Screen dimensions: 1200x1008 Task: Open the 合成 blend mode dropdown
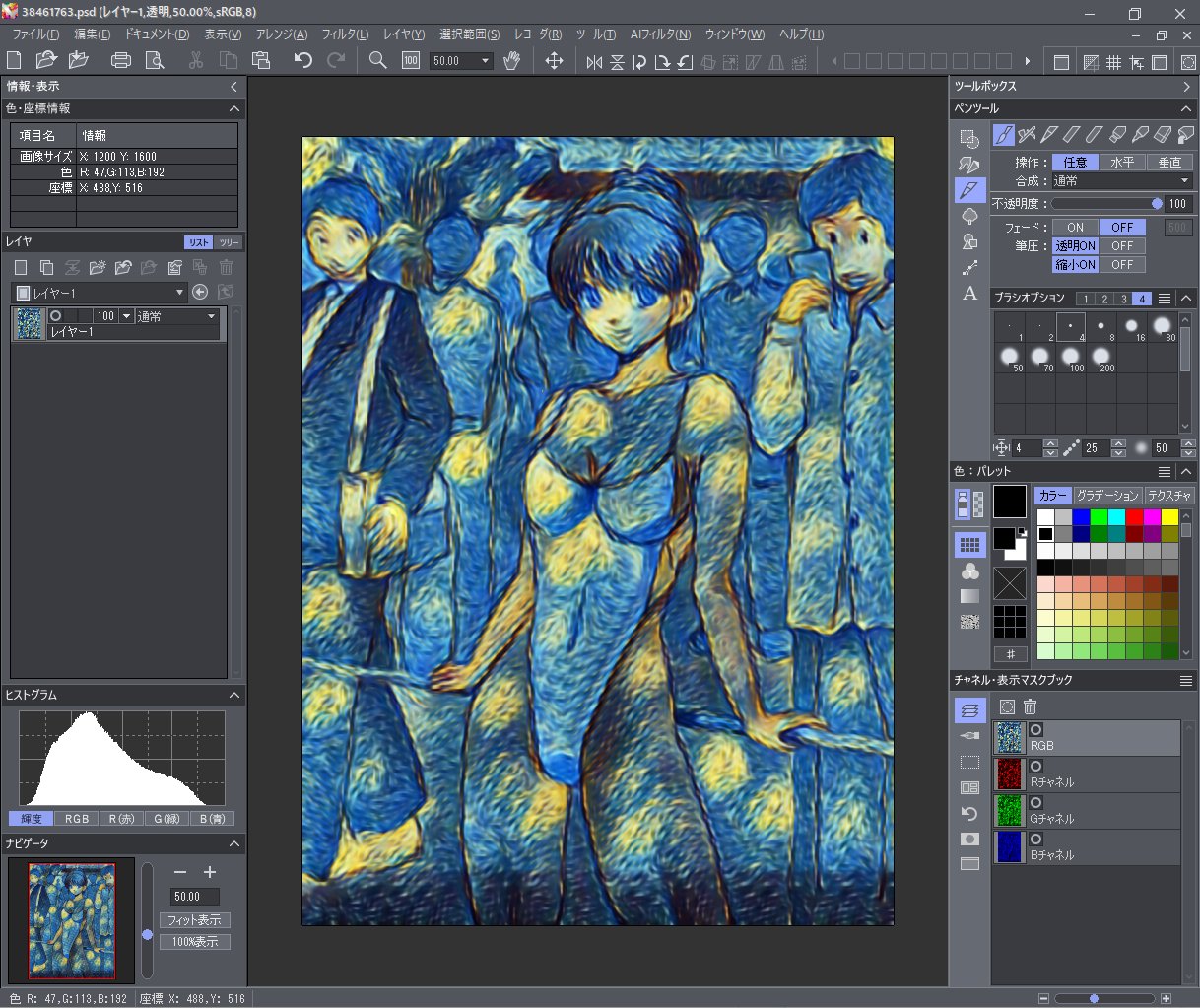tap(1121, 181)
